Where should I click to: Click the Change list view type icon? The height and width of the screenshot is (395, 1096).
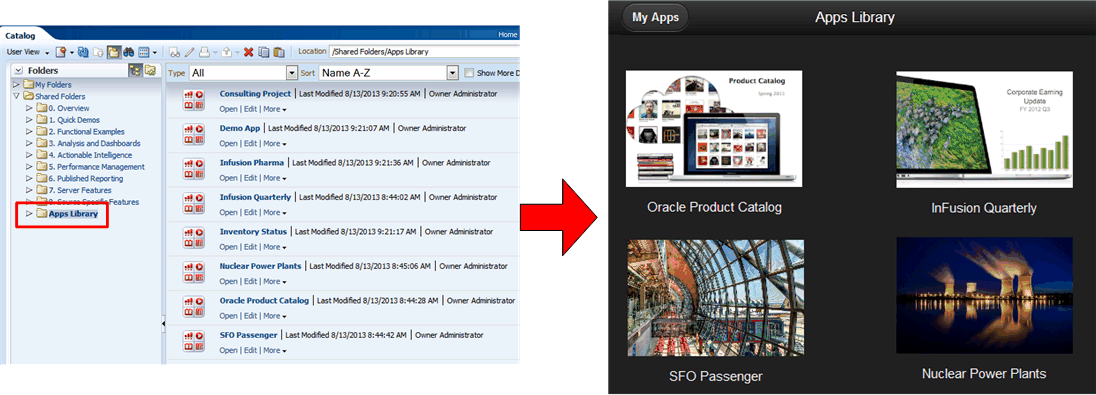[143, 52]
